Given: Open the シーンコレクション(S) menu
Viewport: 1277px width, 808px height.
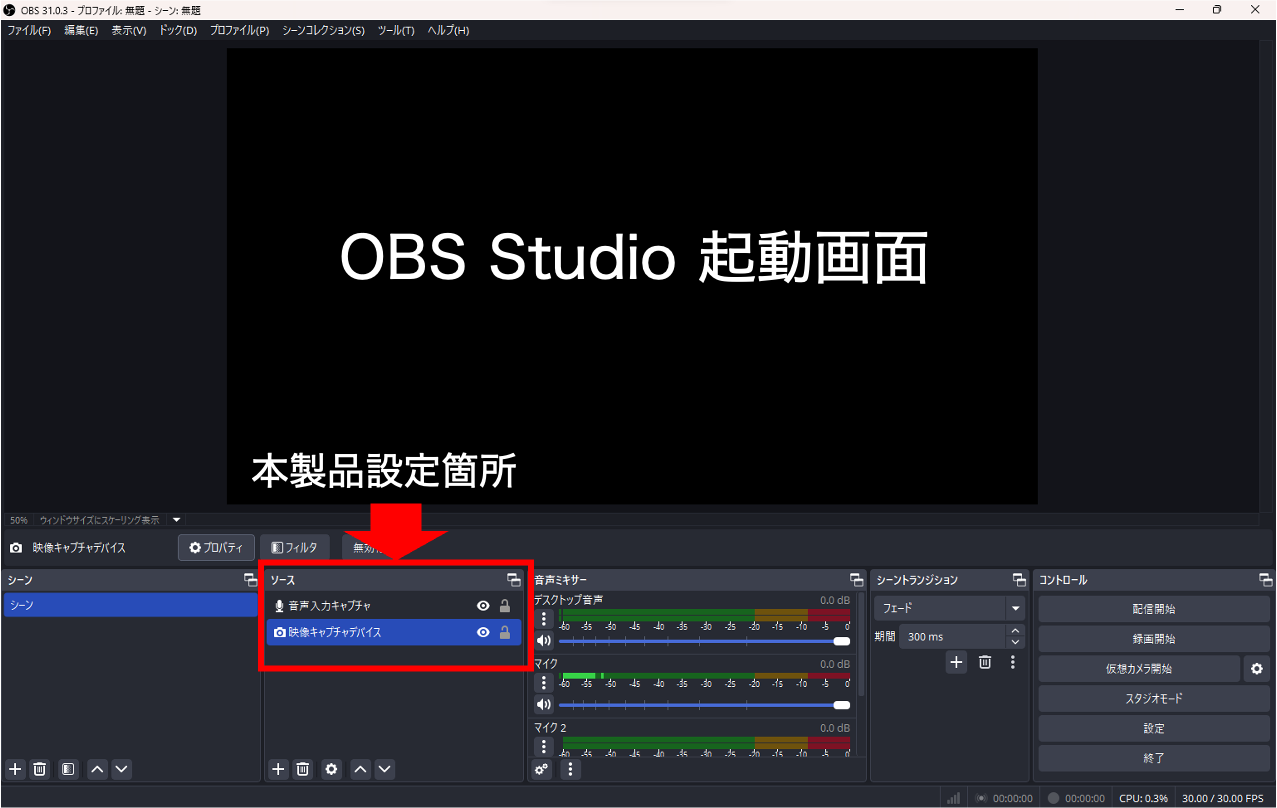Looking at the screenshot, I should pos(323,30).
